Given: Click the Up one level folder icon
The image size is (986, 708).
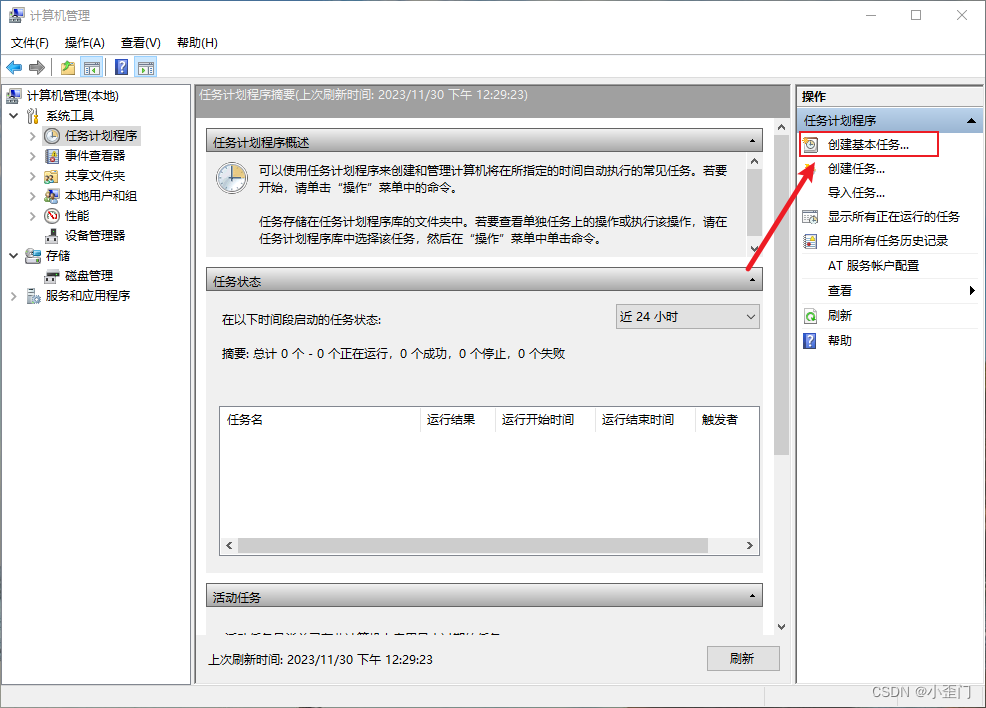Looking at the screenshot, I should coord(68,67).
